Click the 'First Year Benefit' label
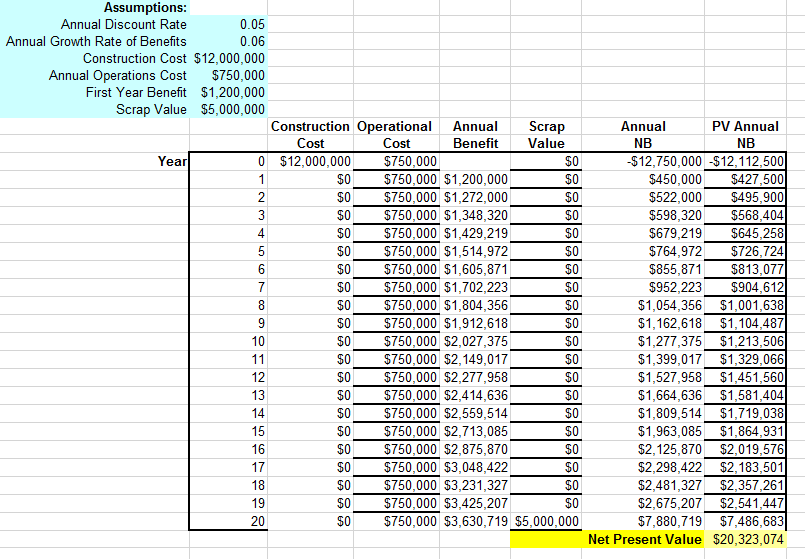This screenshot has width=805, height=559. pyautogui.click(x=136, y=92)
